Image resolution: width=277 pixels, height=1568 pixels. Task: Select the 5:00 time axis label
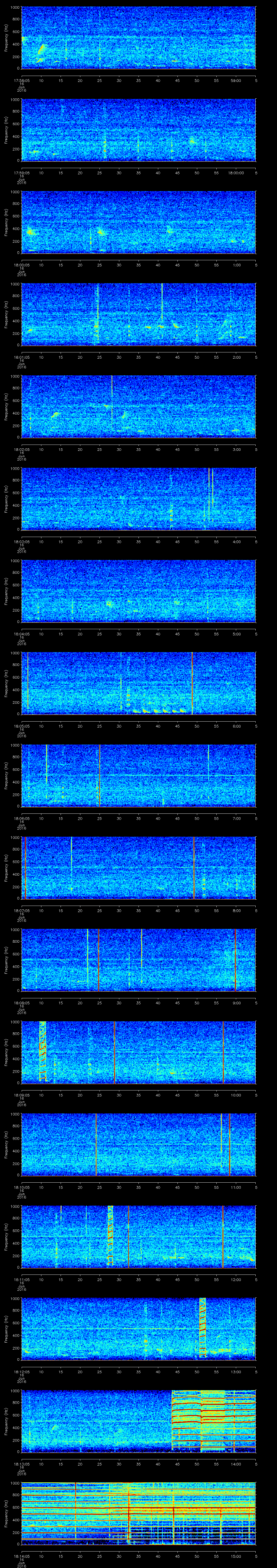click(x=236, y=634)
